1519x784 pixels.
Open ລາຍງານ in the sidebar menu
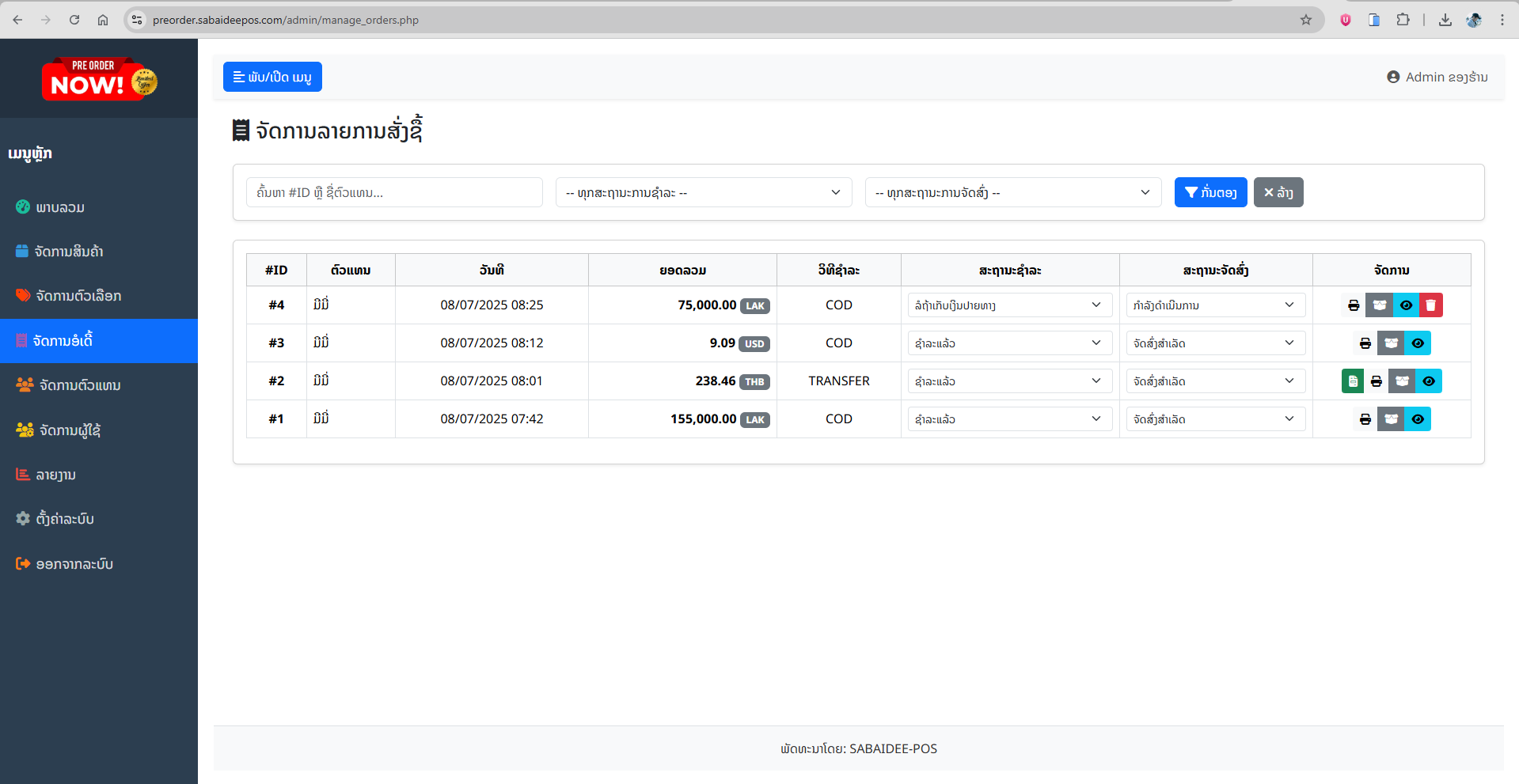(x=55, y=475)
